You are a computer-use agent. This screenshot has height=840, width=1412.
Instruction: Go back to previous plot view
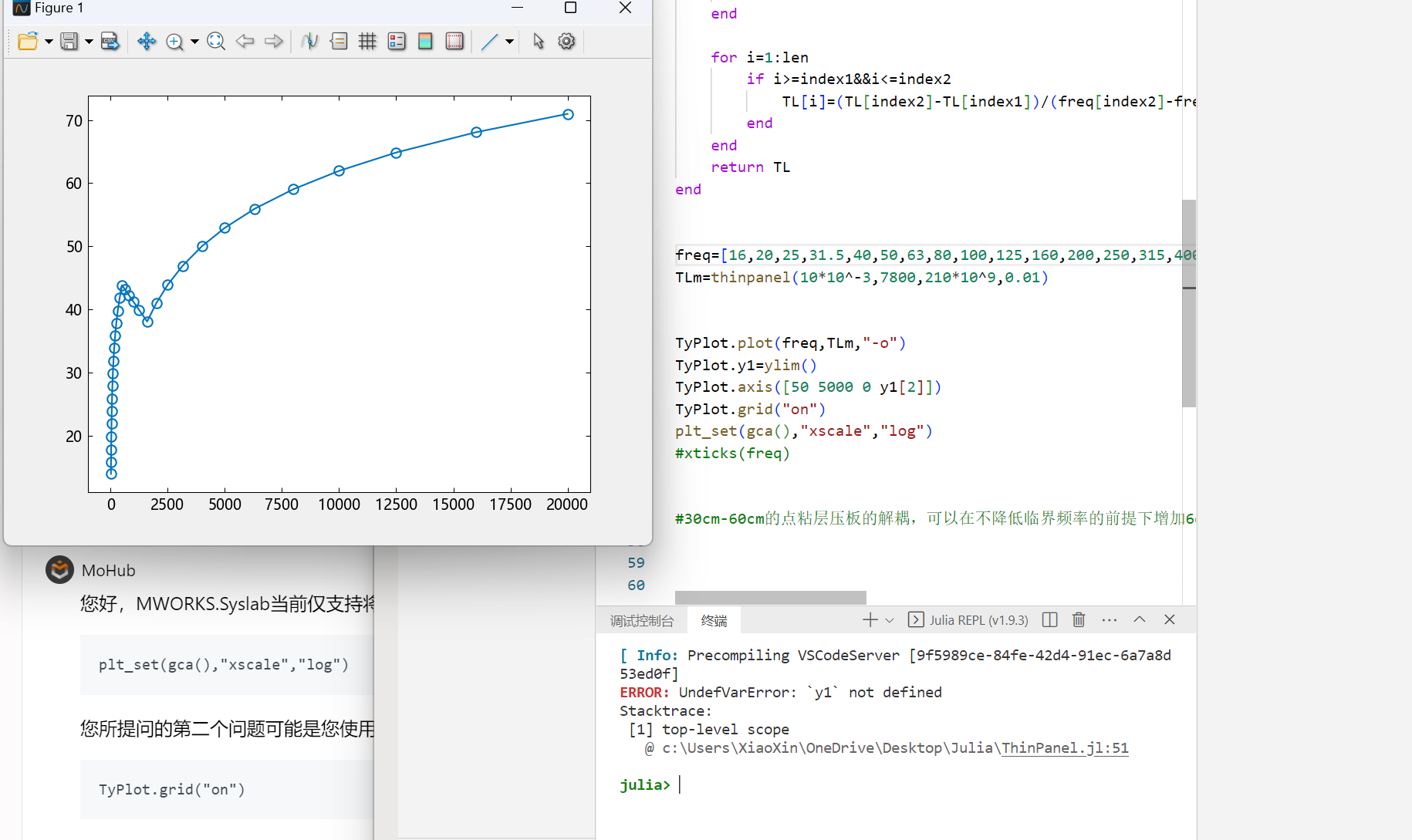click(x=245, y=42)
